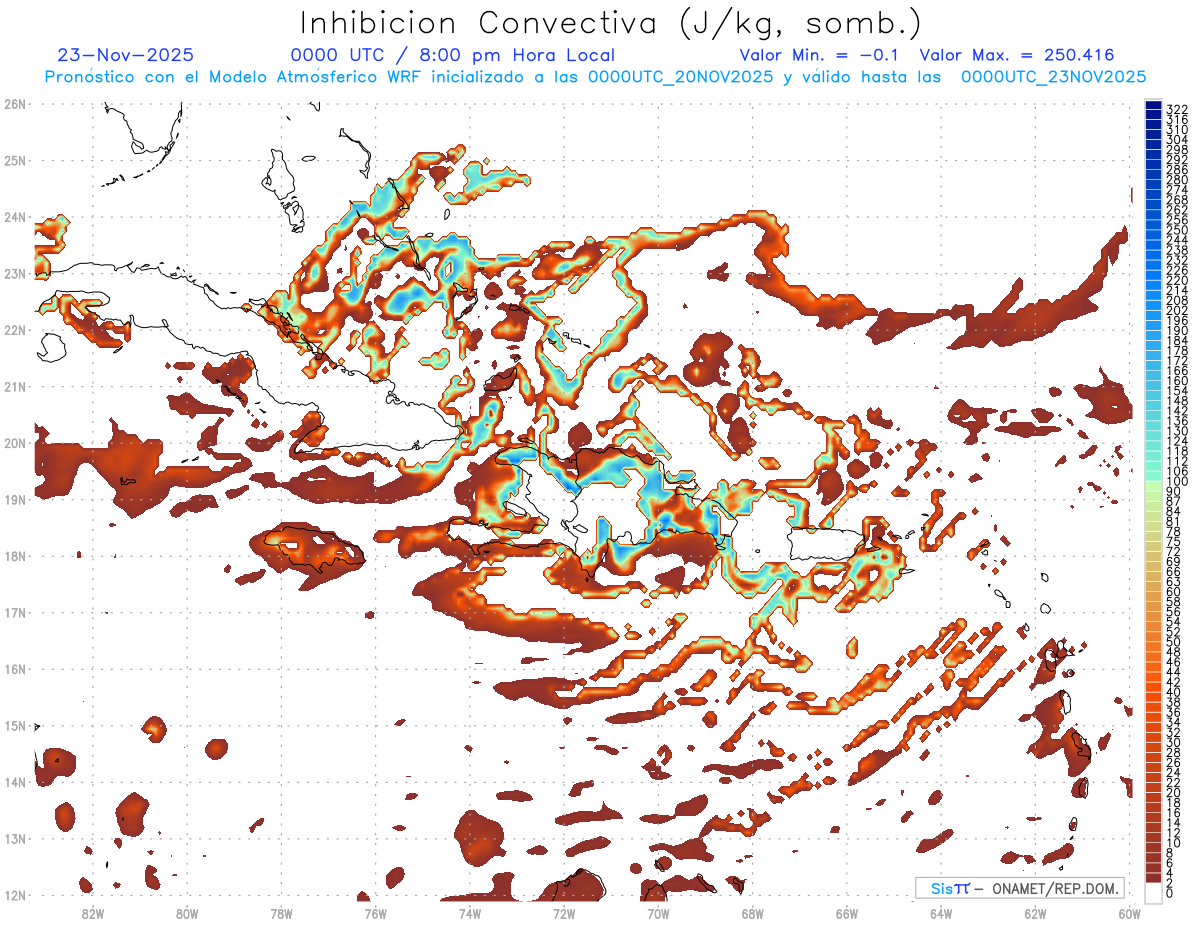The image size is (1200, 927).
Task: Click the '78W' longitude label
Action: click(x=281, y=913)
